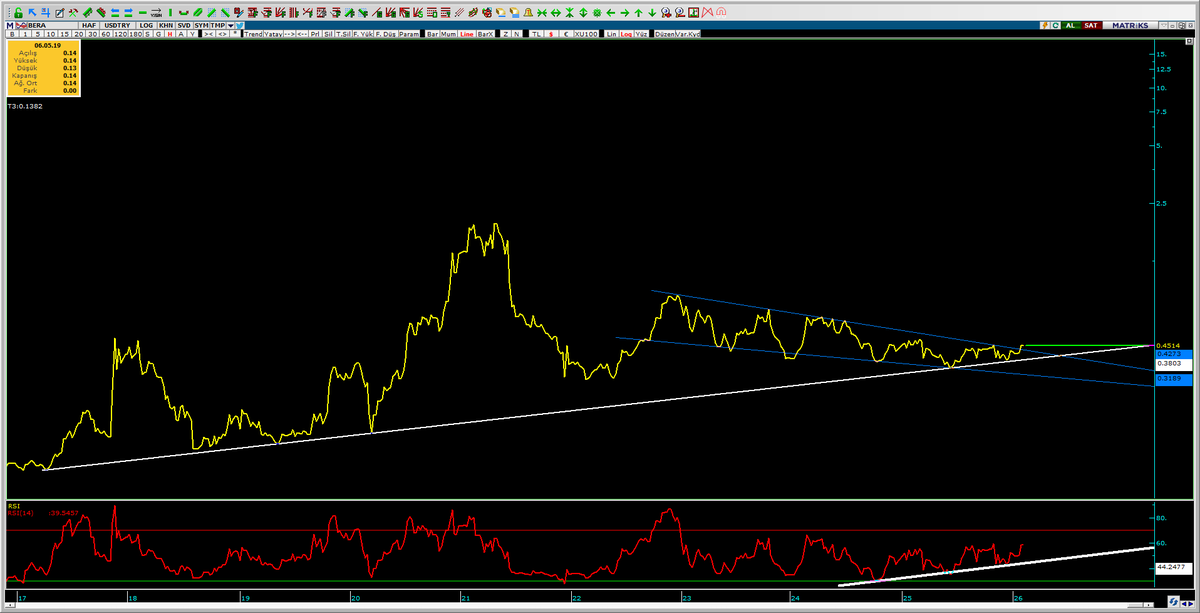
Task: Open the dropdown arrow next to TMP
Action: pos(232,24)
